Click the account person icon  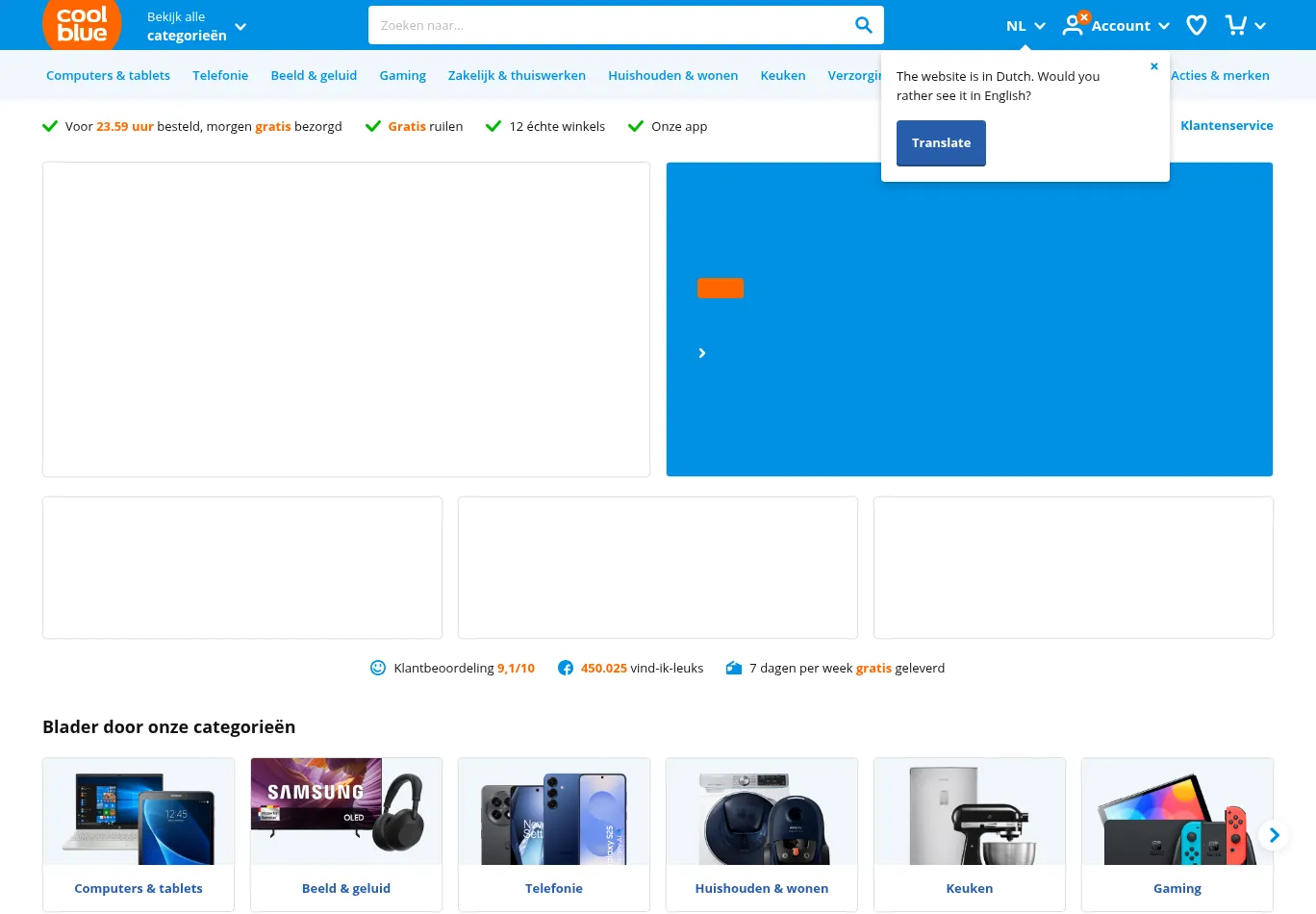pyautogui.click(x=1073, y=25)
